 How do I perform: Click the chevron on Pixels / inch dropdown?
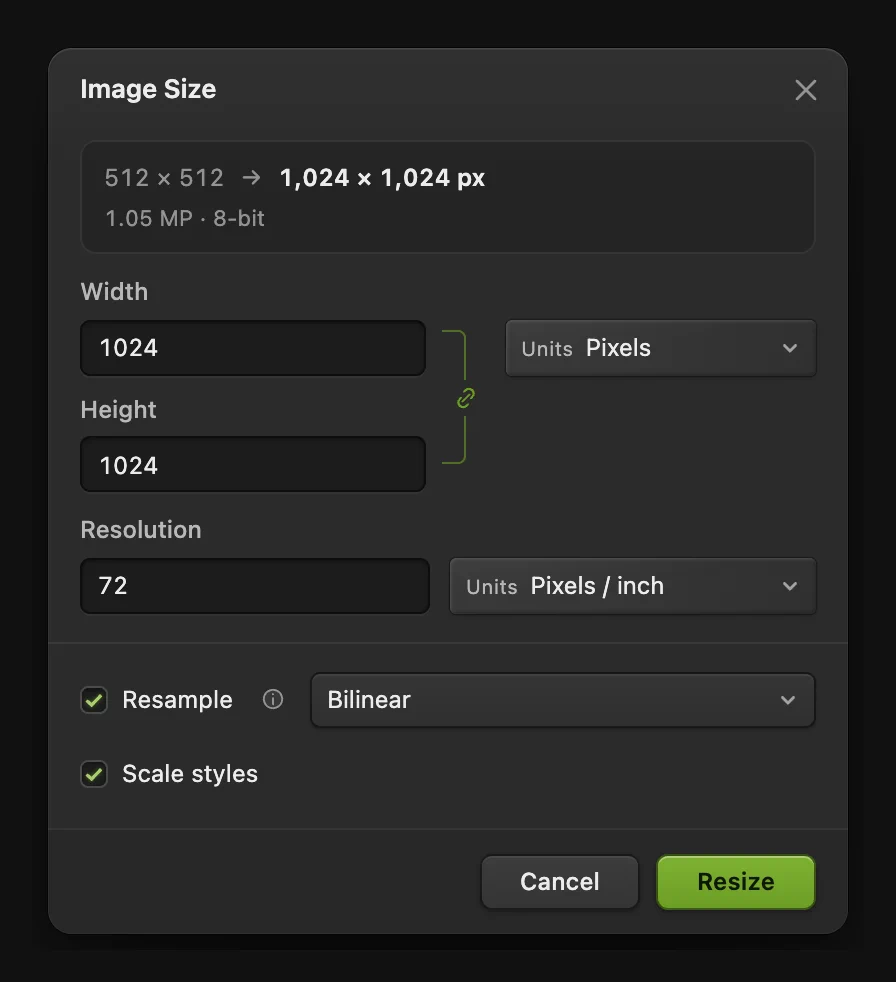tap(790, 586)
